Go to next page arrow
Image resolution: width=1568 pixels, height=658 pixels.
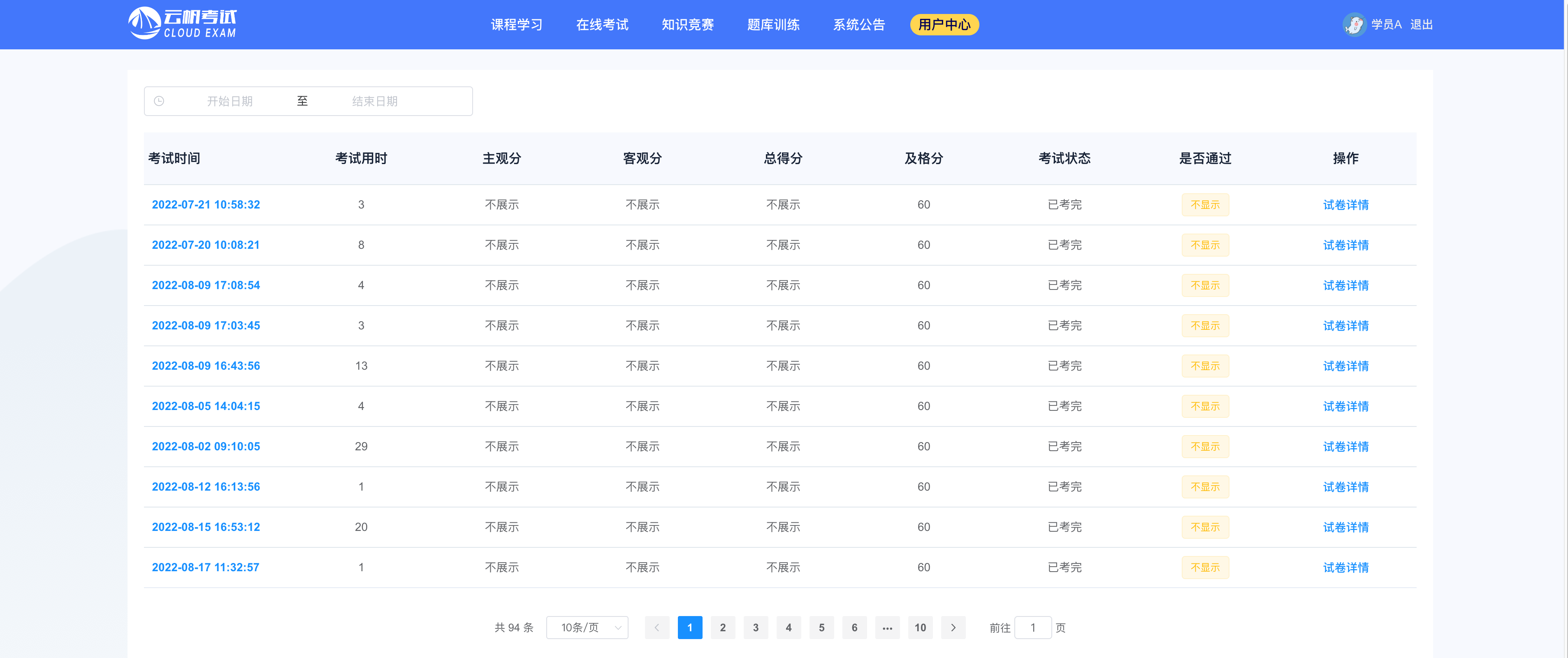[x=953, y=628]
